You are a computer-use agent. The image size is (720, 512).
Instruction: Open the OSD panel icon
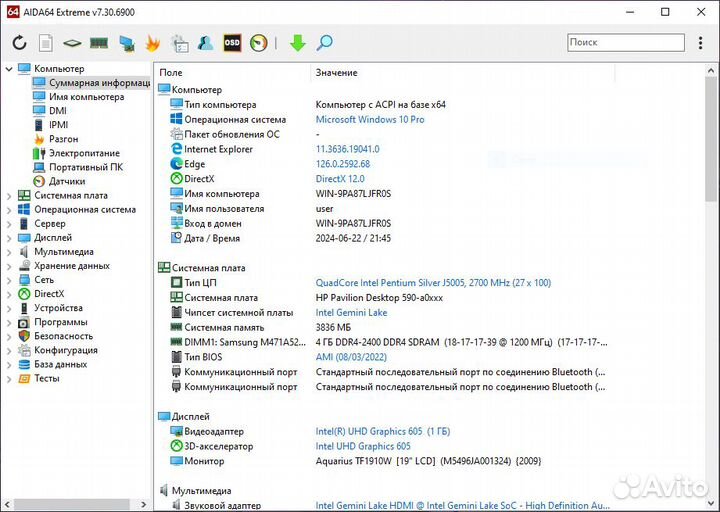pos(232,43)
